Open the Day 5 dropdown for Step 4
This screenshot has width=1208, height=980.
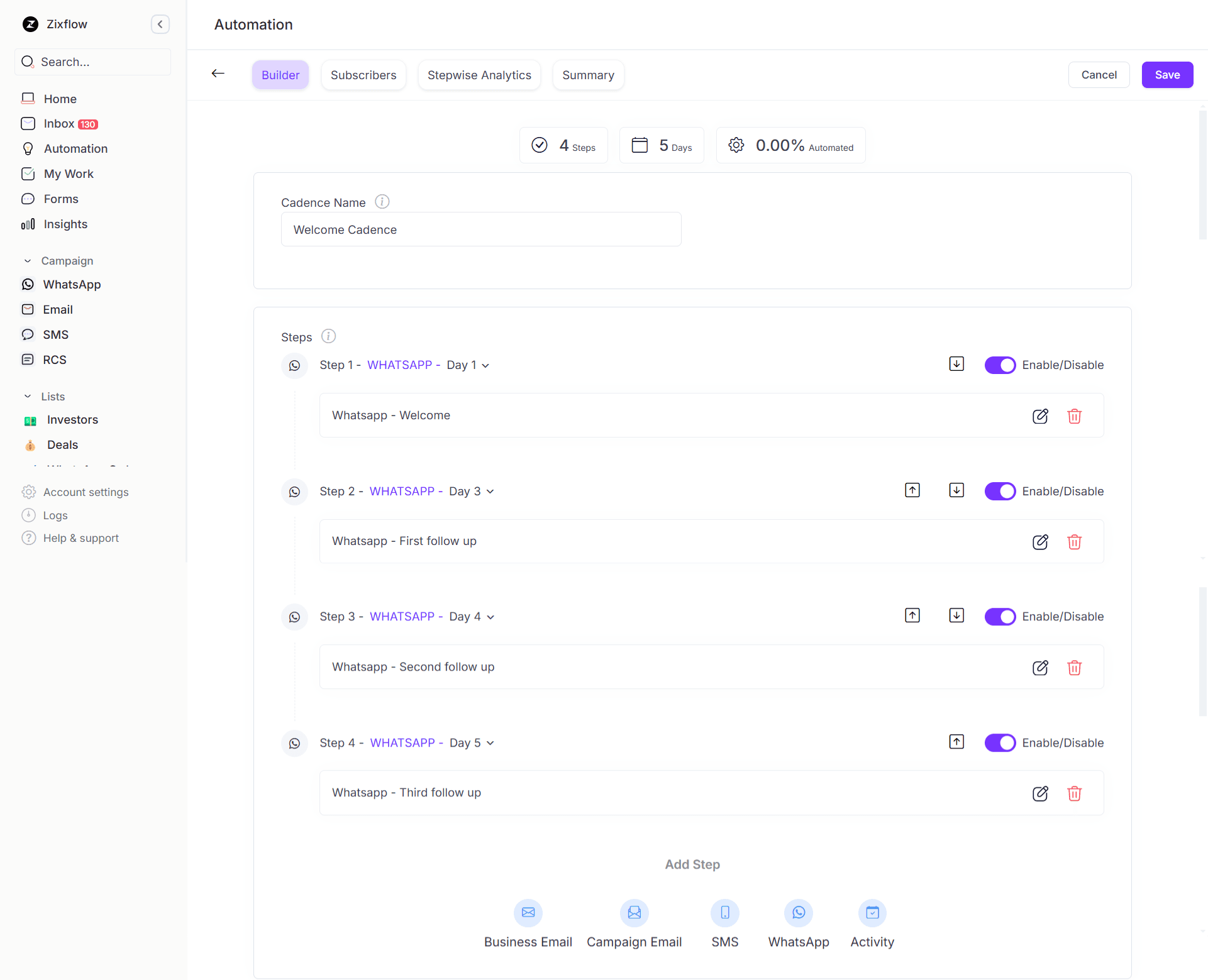490,742
